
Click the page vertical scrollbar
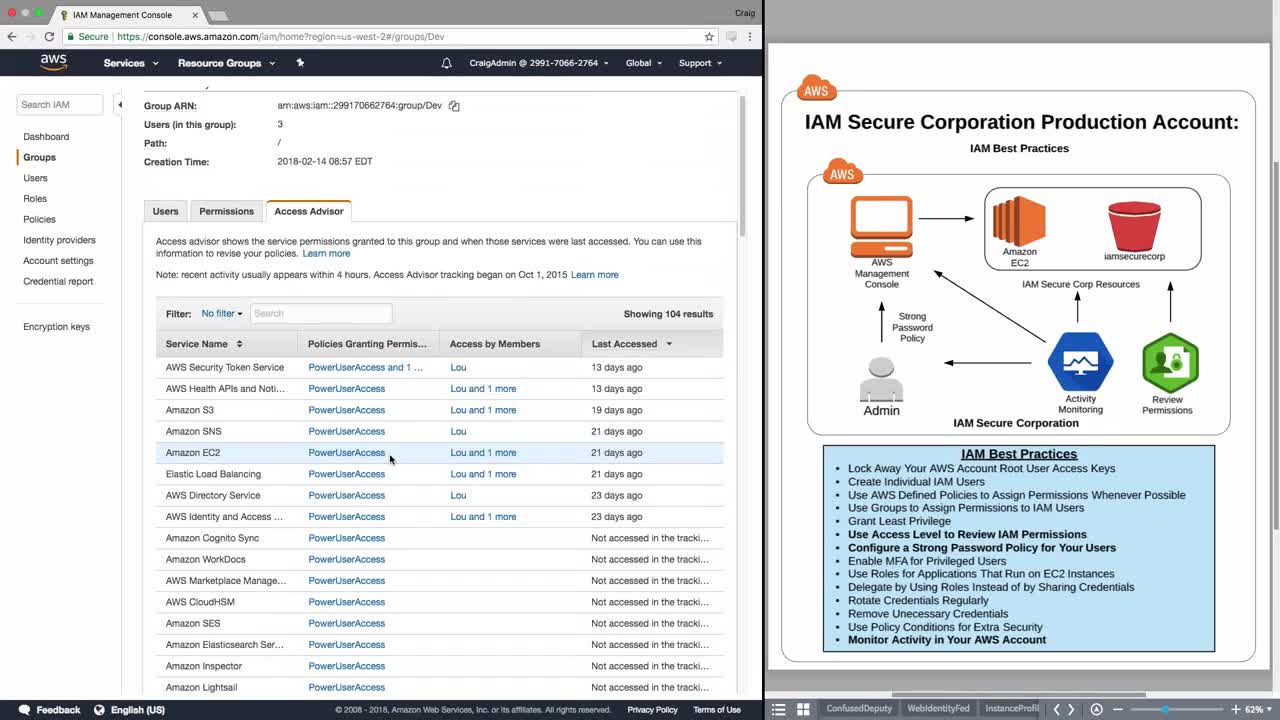pyautogui.click(x=742, y=166)
